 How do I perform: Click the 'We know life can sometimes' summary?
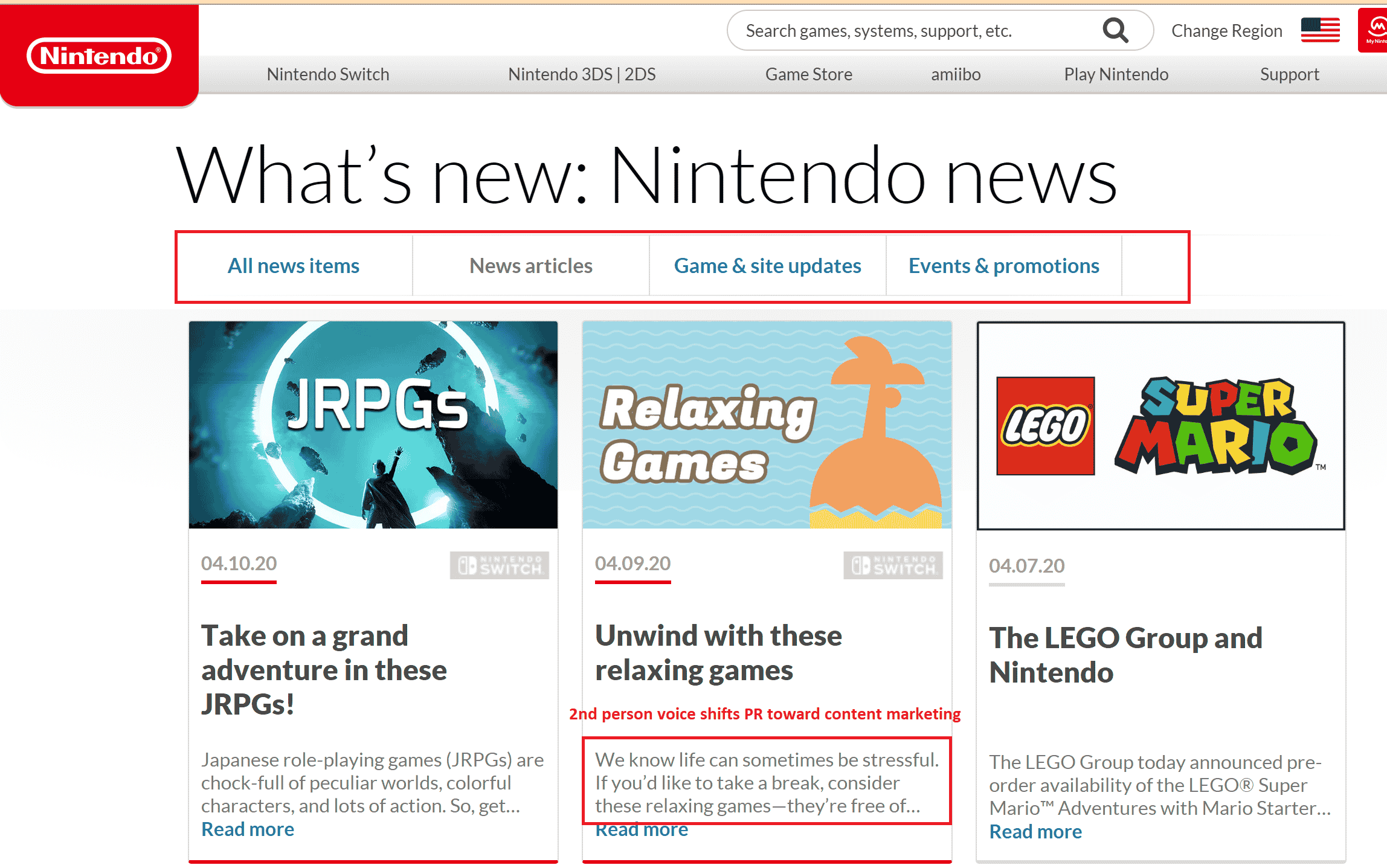pyautogui.click(x=767, y=783)
